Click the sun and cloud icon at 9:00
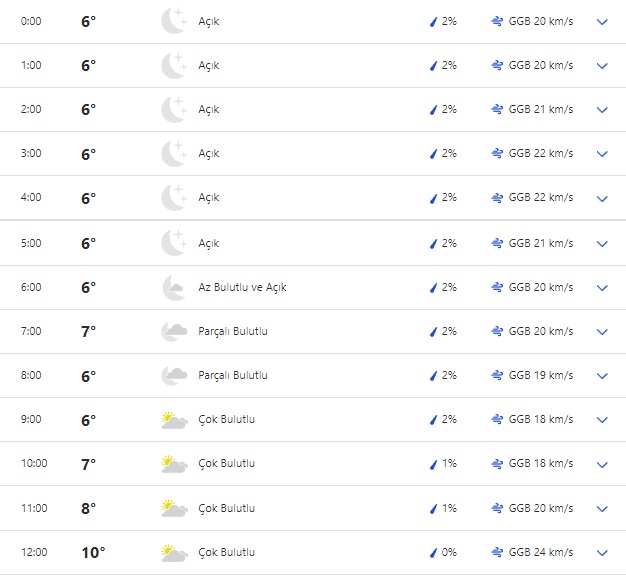This screenshot has width=626, height=575. (174, 420)
